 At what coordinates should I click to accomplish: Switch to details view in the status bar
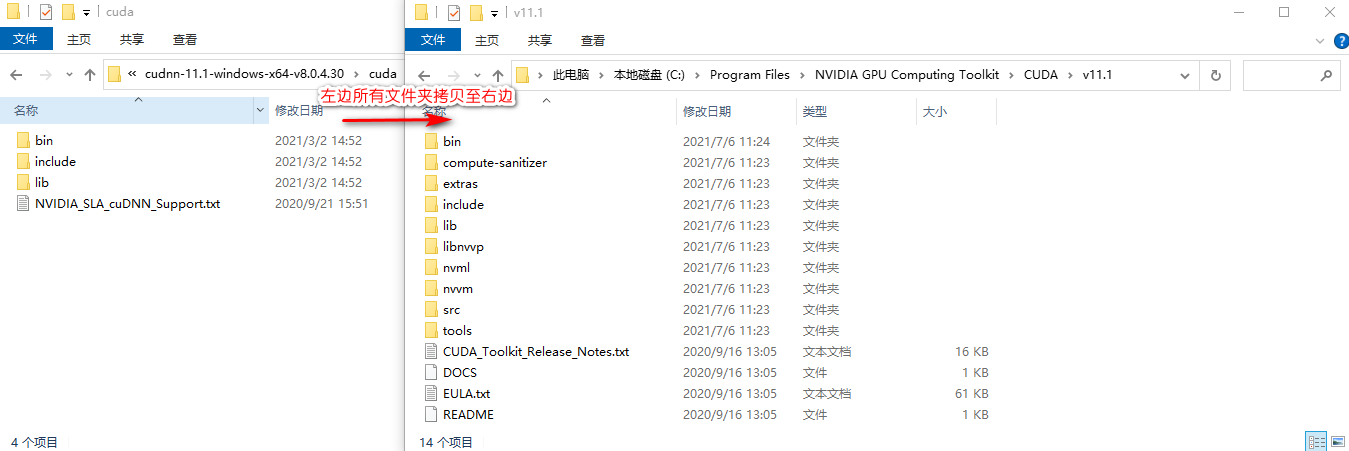coord(1316,441)
